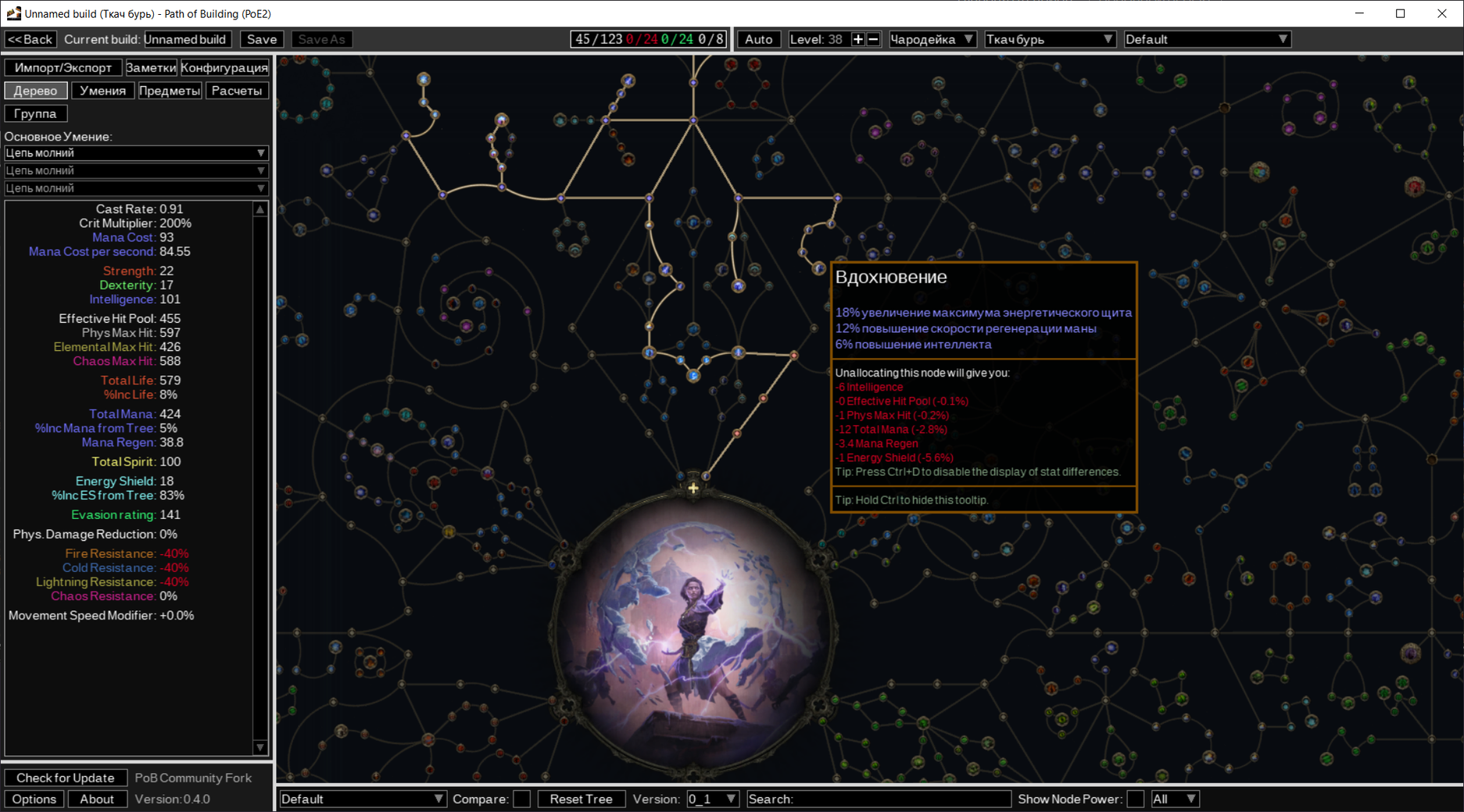The height and width of the screenshot is (812, 1464).
Task: Open the Чародейка class dropdown
Action: (932, 39)
